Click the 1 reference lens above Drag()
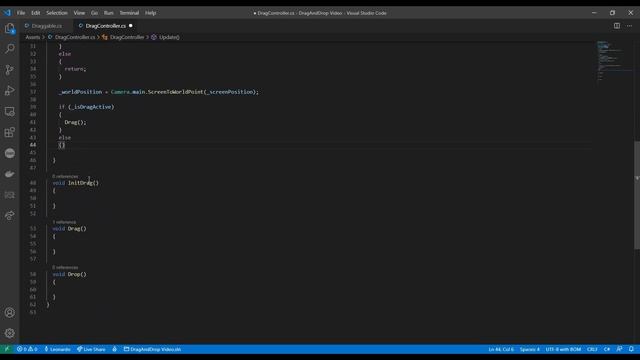This screenshot has height=360, width=640. click(64, 222)
